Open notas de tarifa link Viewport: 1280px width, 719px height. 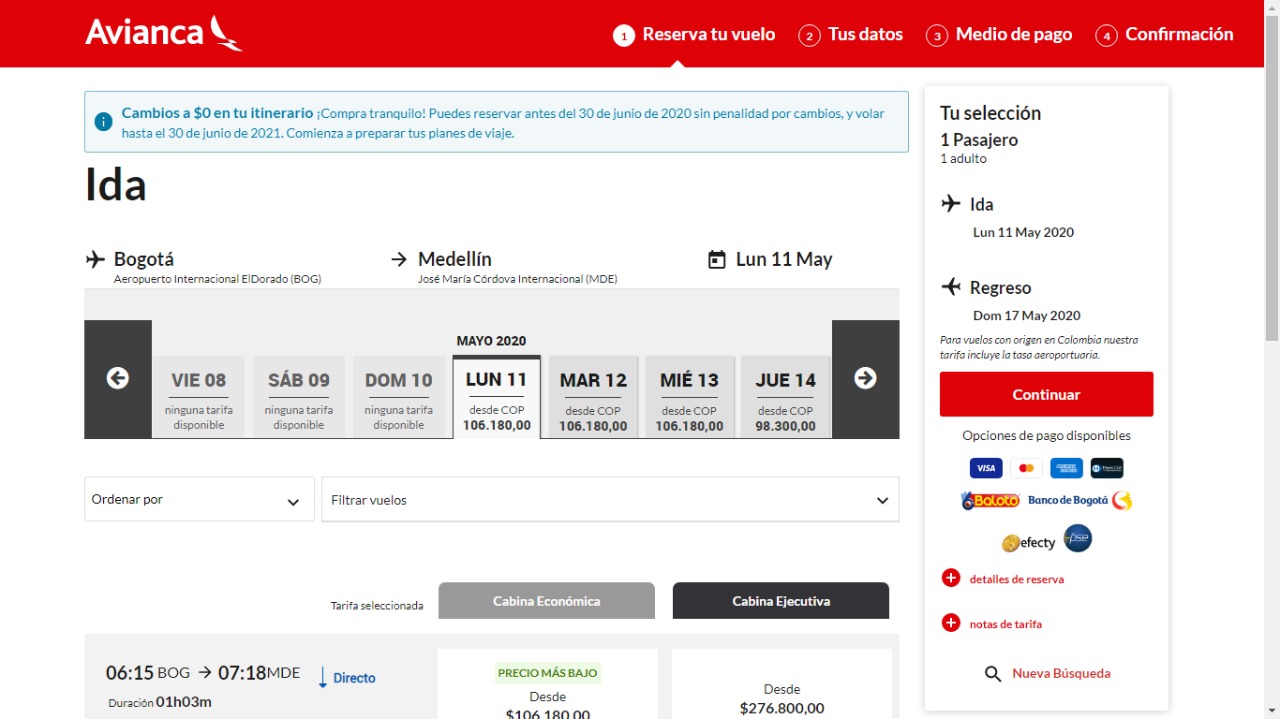tap(1006, 624)
